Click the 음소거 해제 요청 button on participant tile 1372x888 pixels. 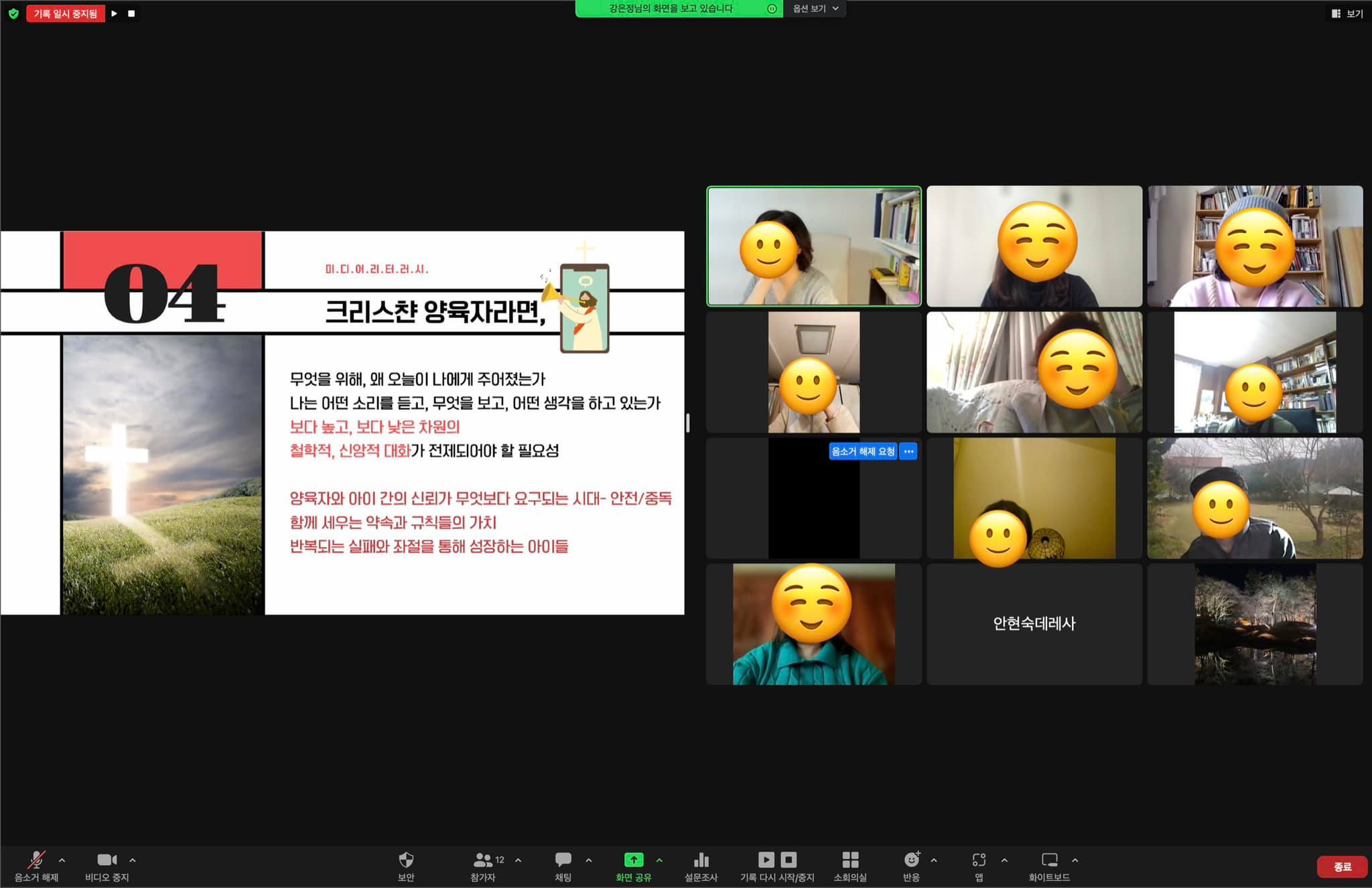click(863, 451)
